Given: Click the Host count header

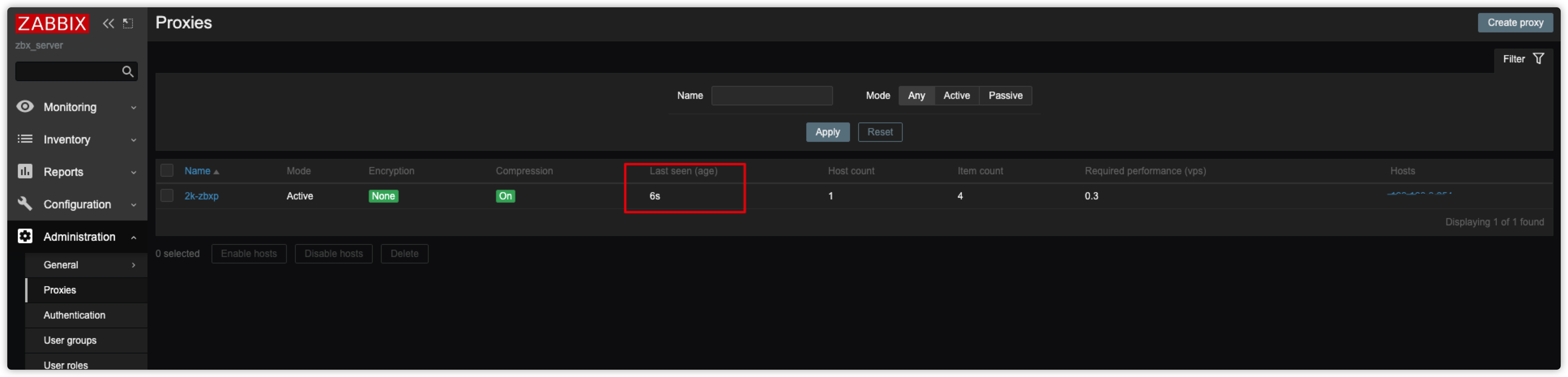Looking at the screenshot, I should tap(851, 171).
